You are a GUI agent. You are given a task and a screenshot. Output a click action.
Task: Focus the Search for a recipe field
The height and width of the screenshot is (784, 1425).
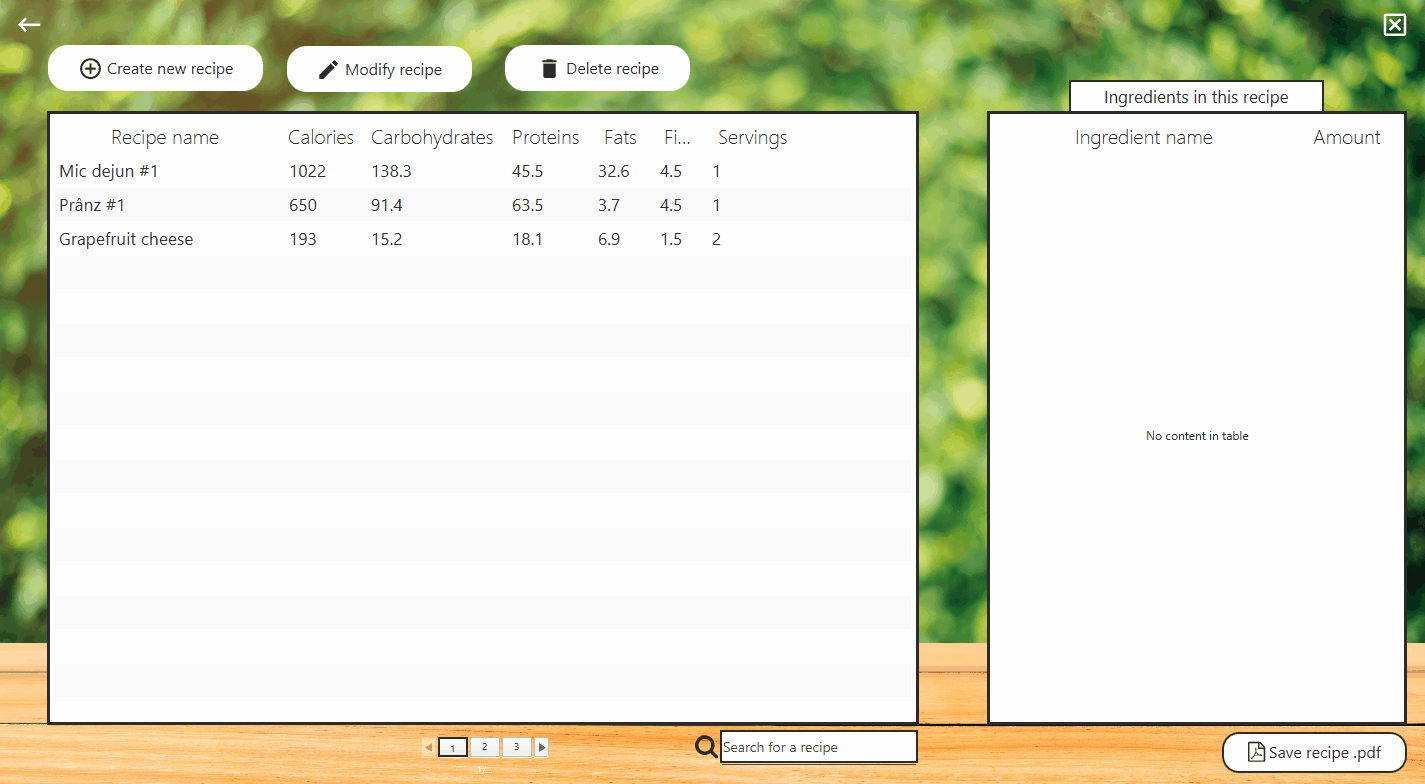(x=818, y=747)
